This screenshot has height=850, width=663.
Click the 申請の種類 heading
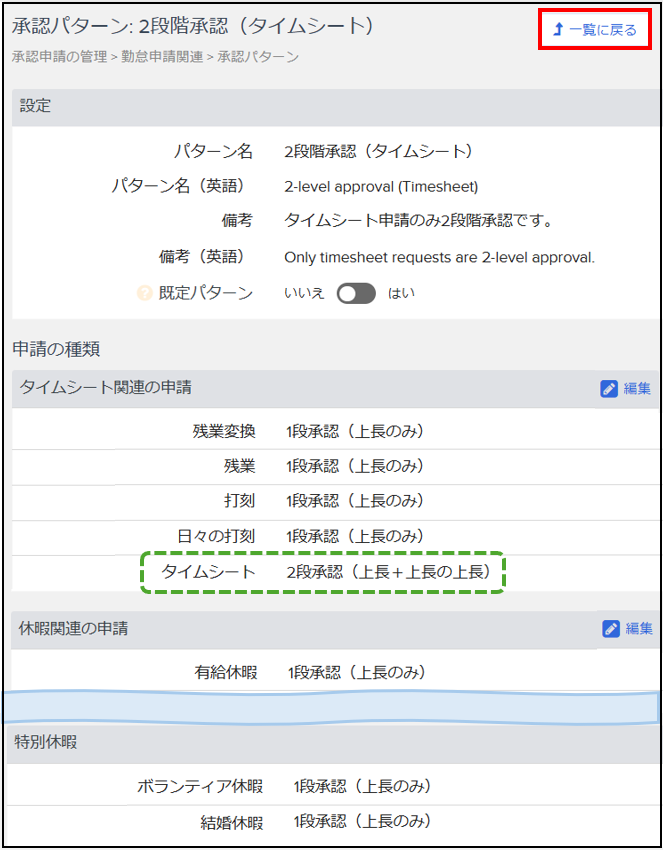[56, 349]
